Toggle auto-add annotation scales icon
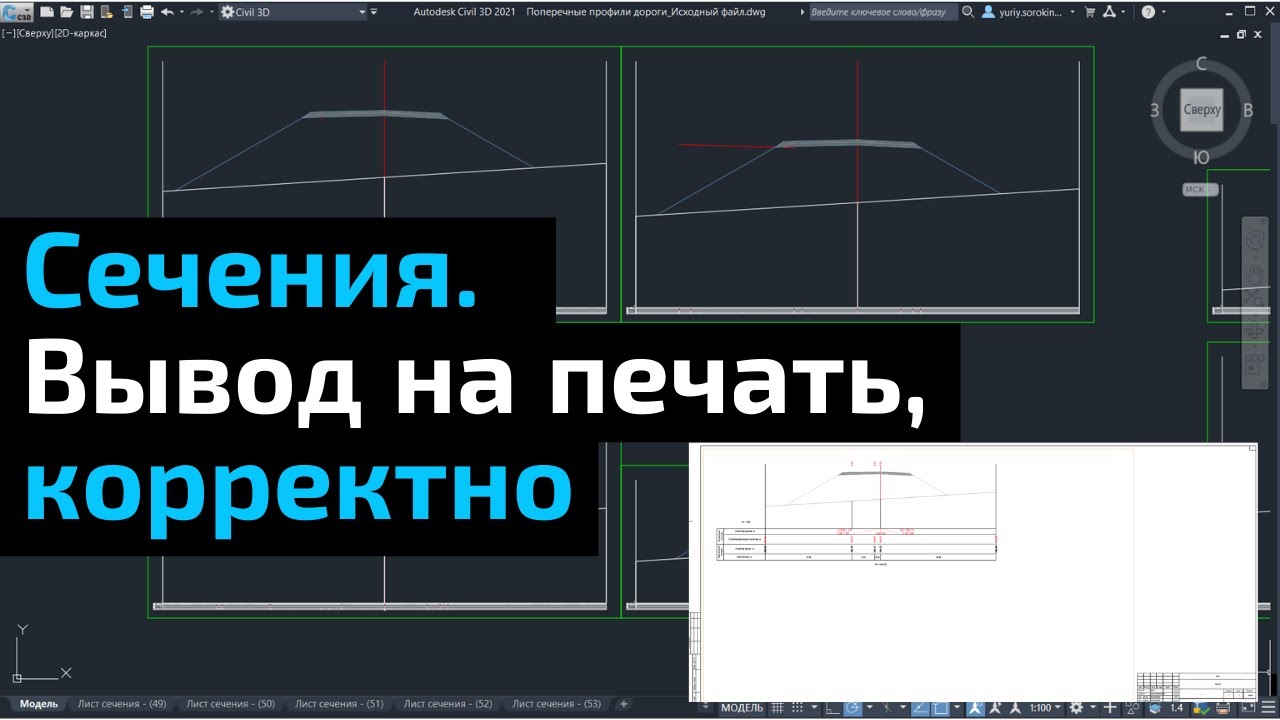Screen dimensions: 1280x720 pos(994,708)
